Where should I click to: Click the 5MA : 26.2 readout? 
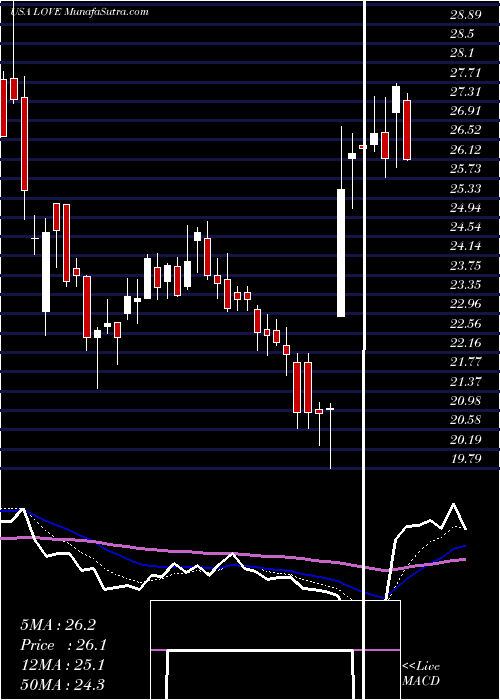58,625
